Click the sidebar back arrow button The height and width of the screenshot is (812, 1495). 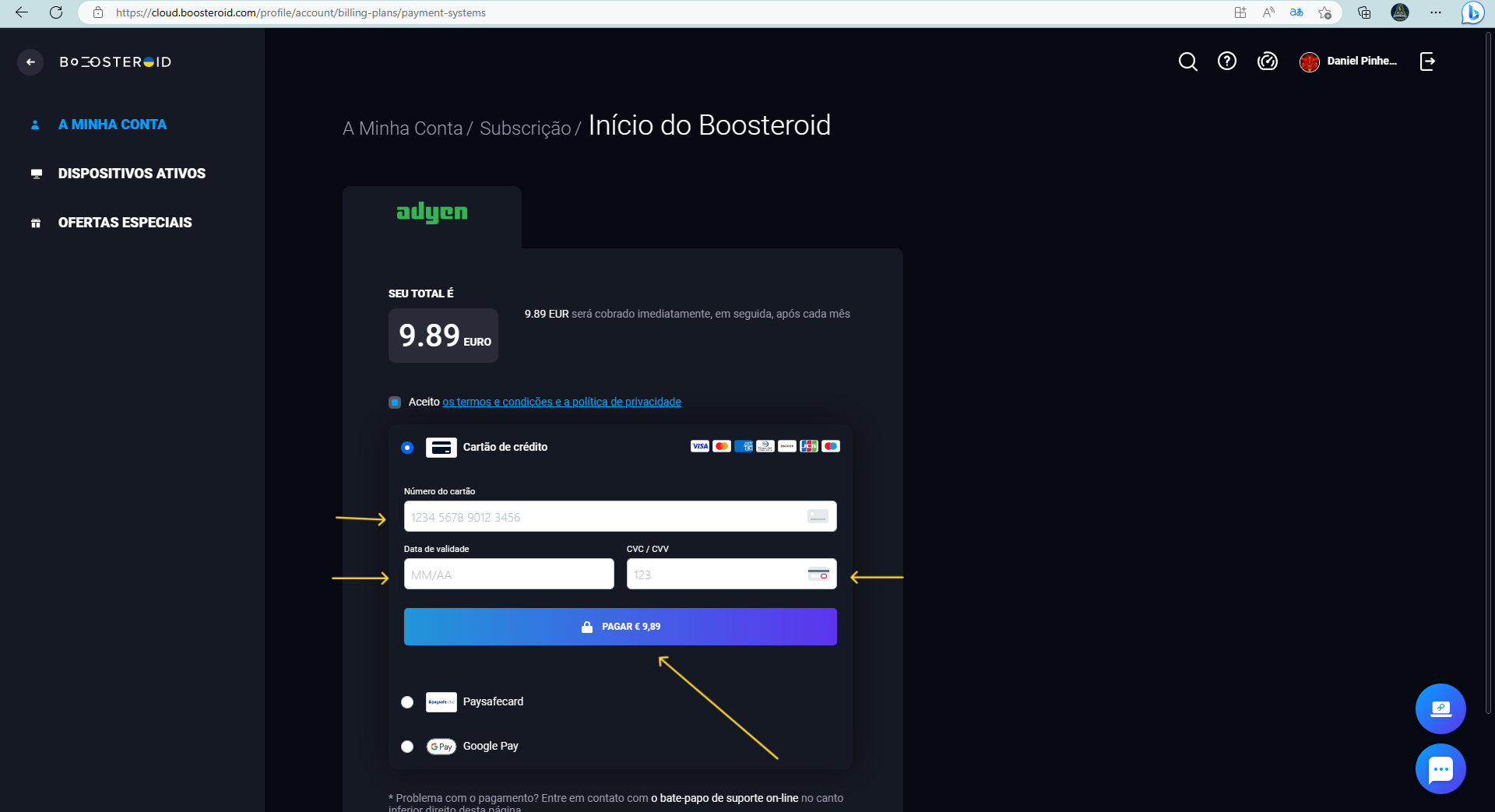(x=30, y=62)
